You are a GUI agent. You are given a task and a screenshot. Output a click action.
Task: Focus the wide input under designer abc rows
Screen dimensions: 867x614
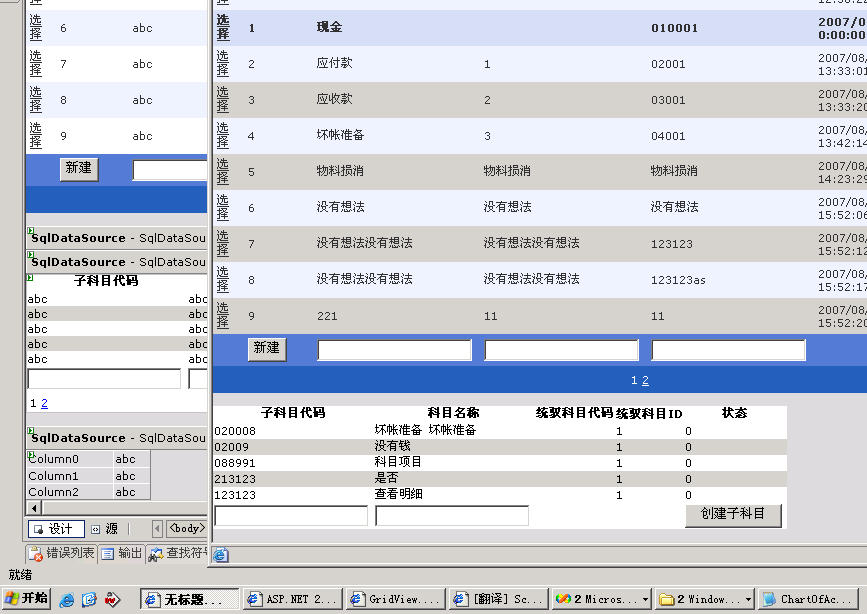point(104,378)
